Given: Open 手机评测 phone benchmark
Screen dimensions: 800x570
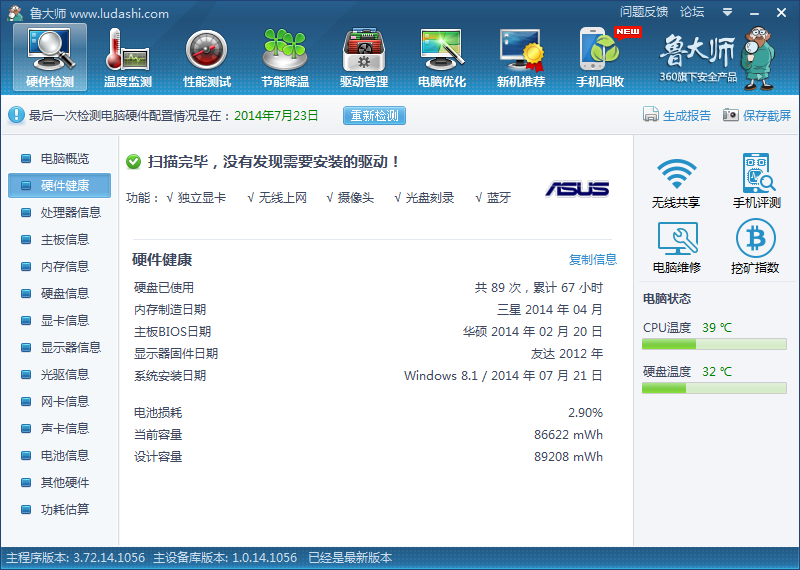Looking at the screenshot, I should (757, 181).
